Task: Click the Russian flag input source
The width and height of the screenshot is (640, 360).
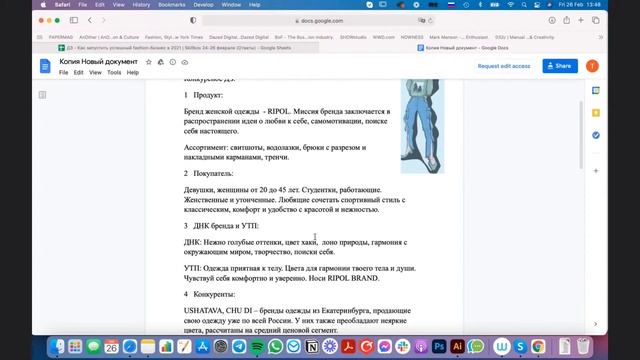Action: pyautogui.click(x=451, y=5)
